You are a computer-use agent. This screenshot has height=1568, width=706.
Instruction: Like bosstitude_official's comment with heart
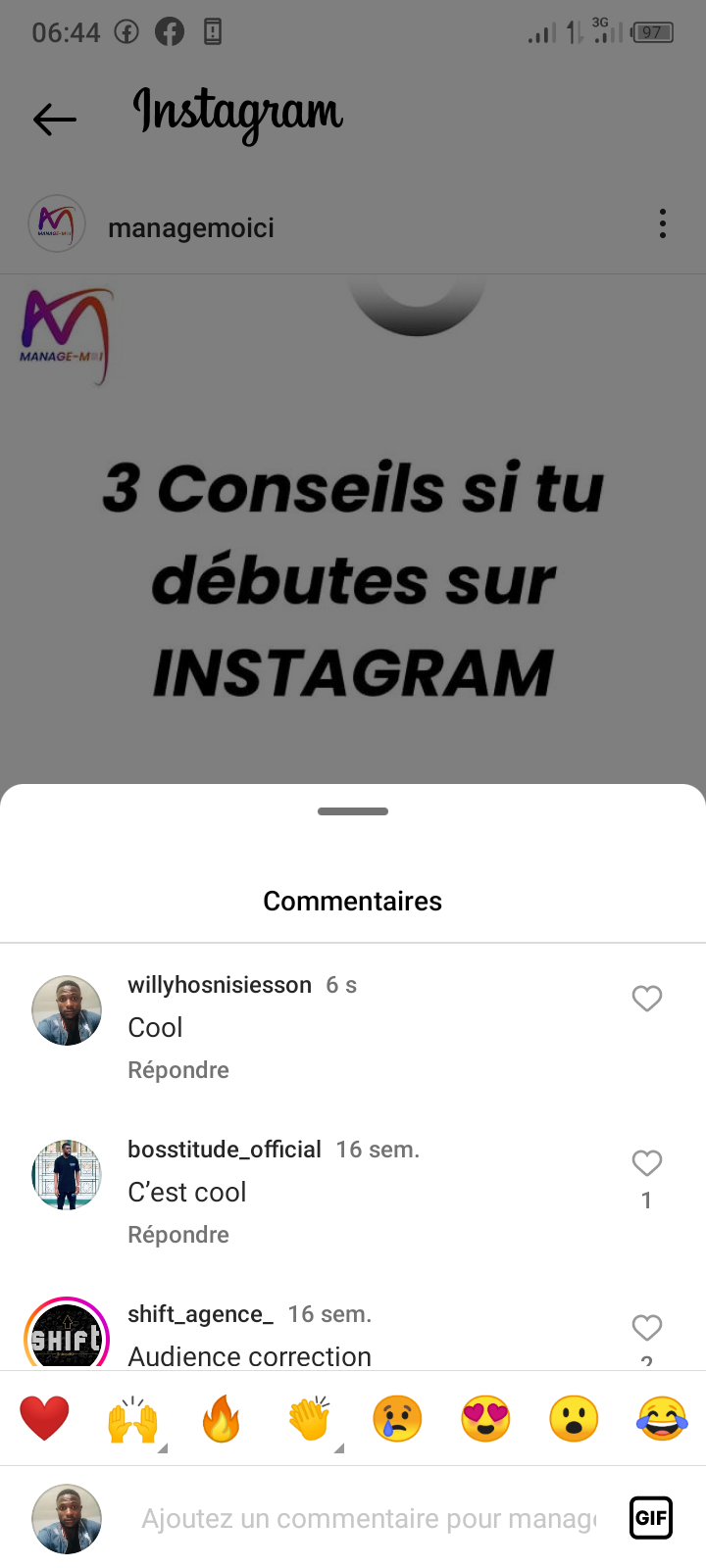click(x=647, y=1163)
